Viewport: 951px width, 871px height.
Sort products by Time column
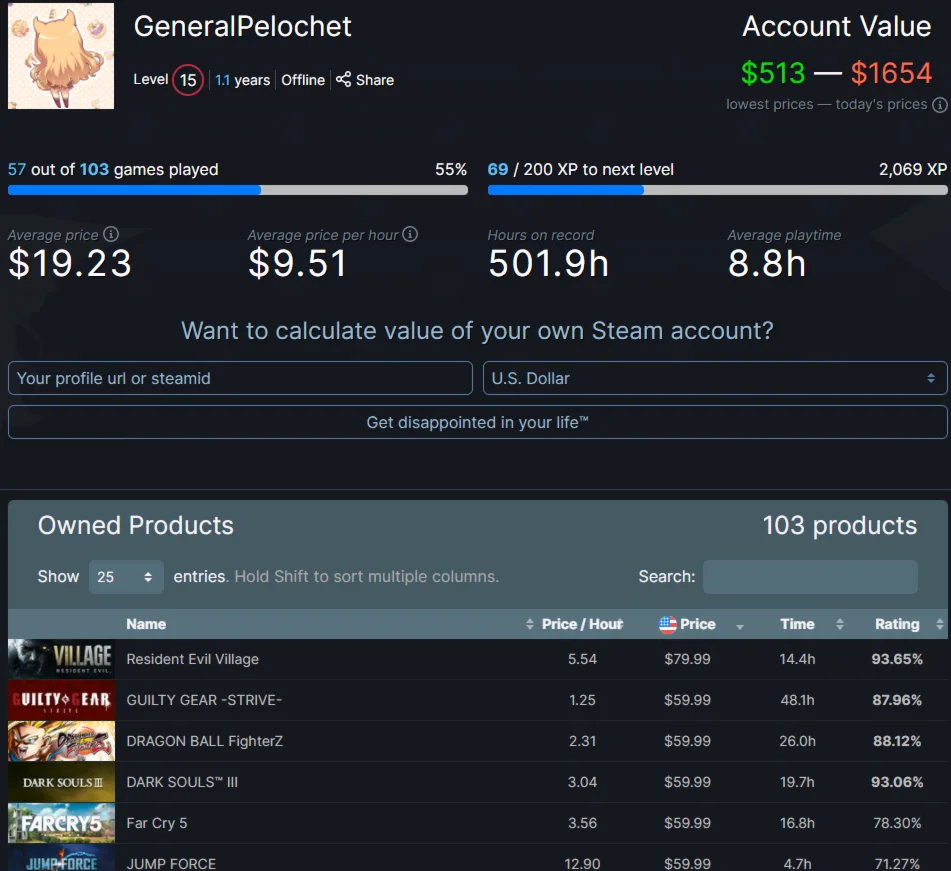click(797, 624)
